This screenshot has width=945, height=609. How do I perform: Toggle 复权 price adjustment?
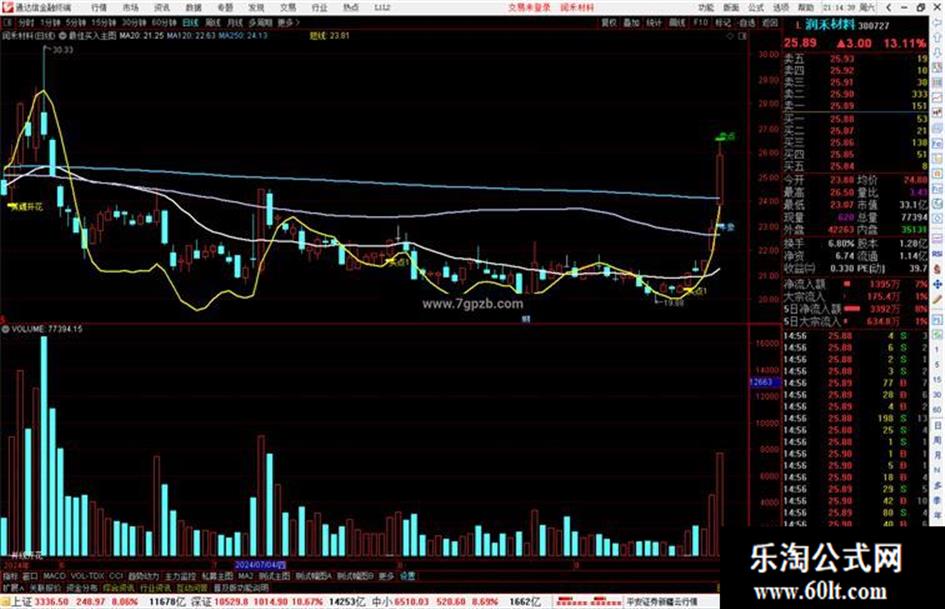click(x=609, y=22)
